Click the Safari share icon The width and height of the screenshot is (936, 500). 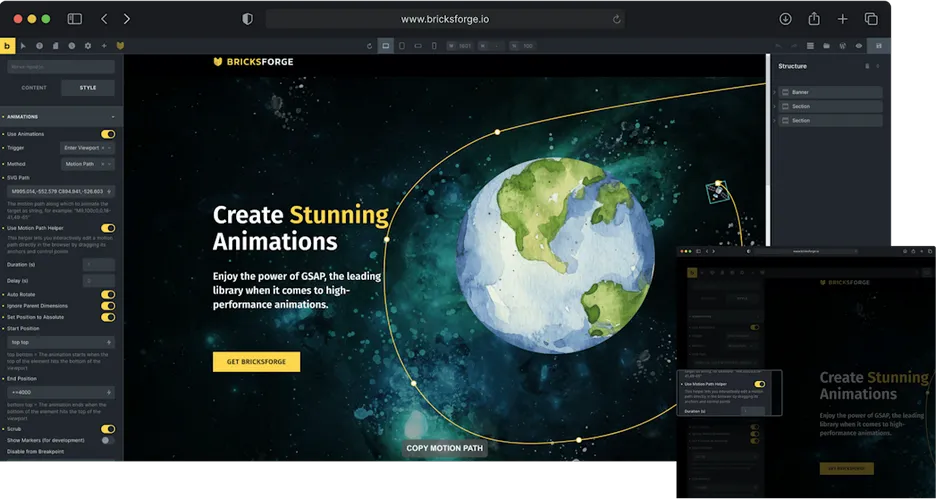tap(814, 19)
